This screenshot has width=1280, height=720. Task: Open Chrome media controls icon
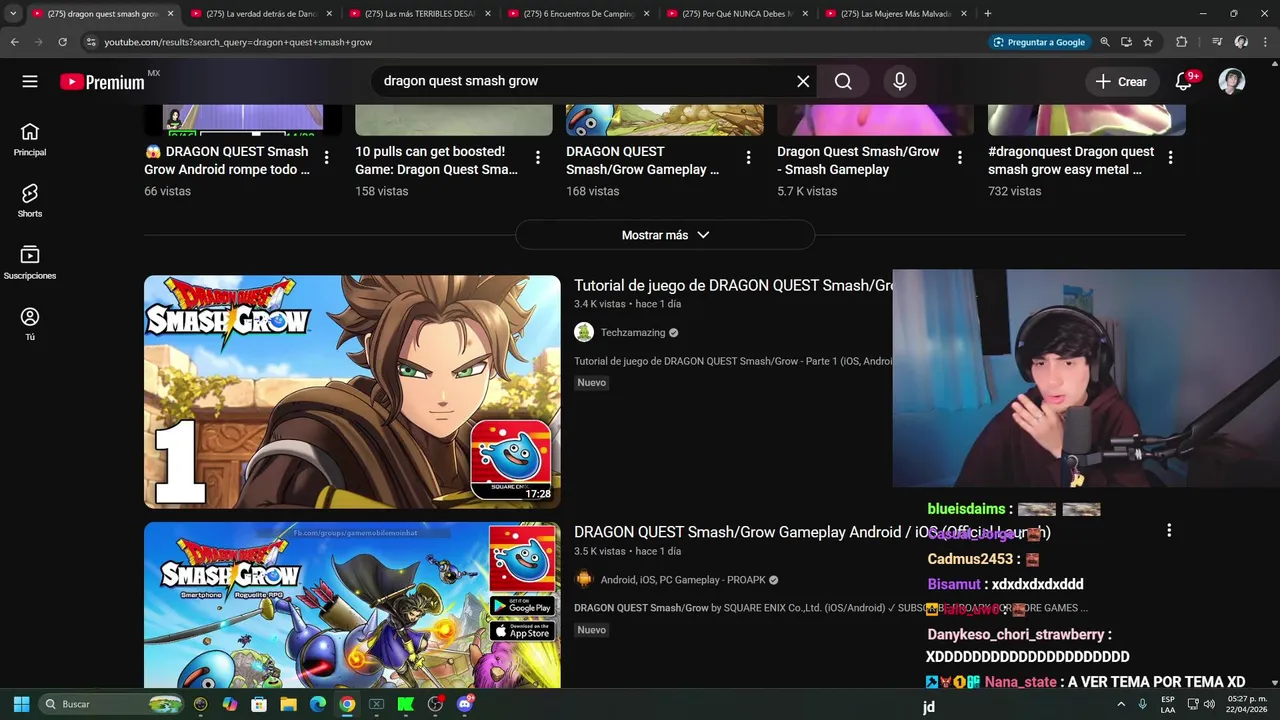click(x=1217, y=42)
